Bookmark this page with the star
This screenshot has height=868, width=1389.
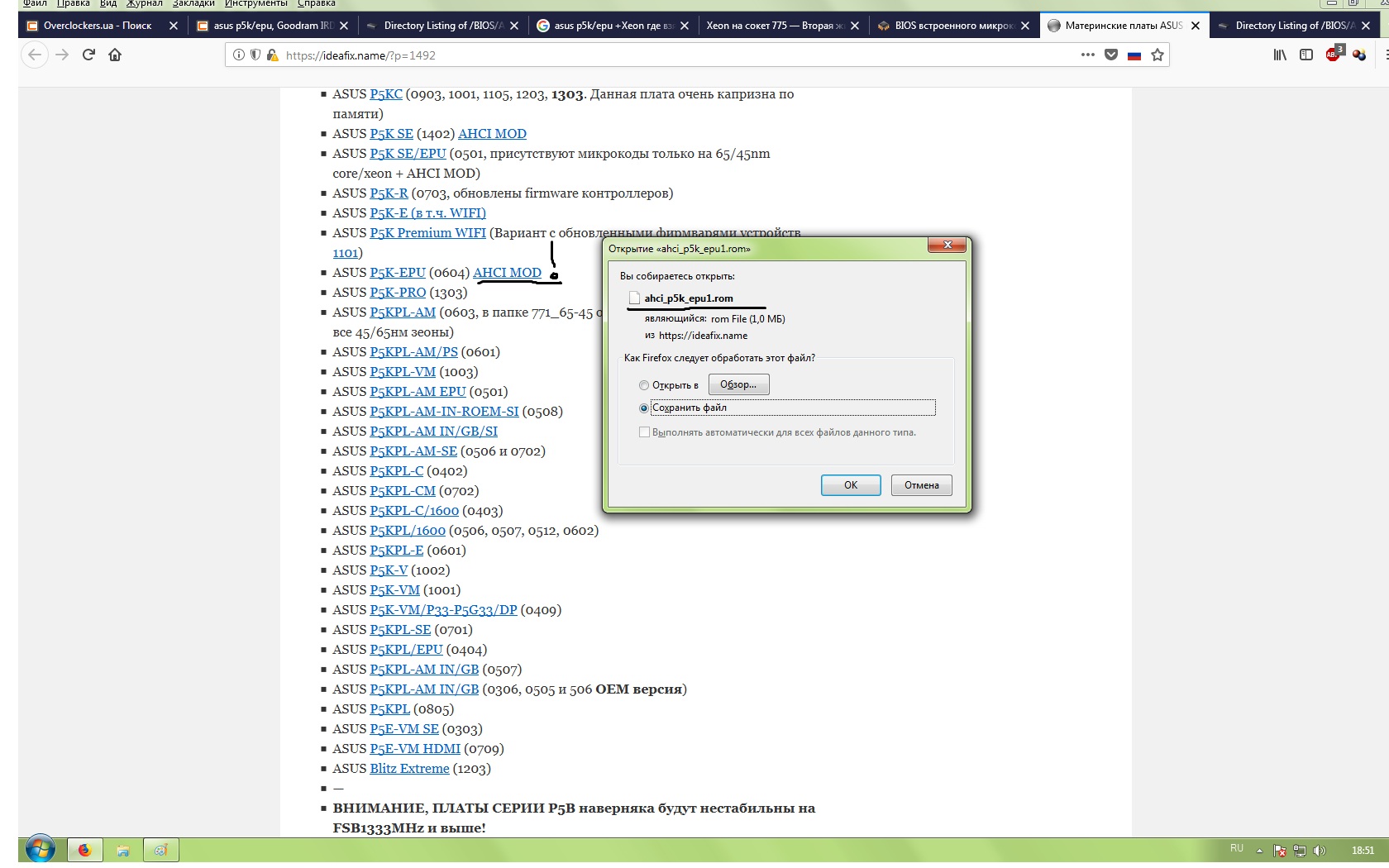click(x=1157, y=55)
